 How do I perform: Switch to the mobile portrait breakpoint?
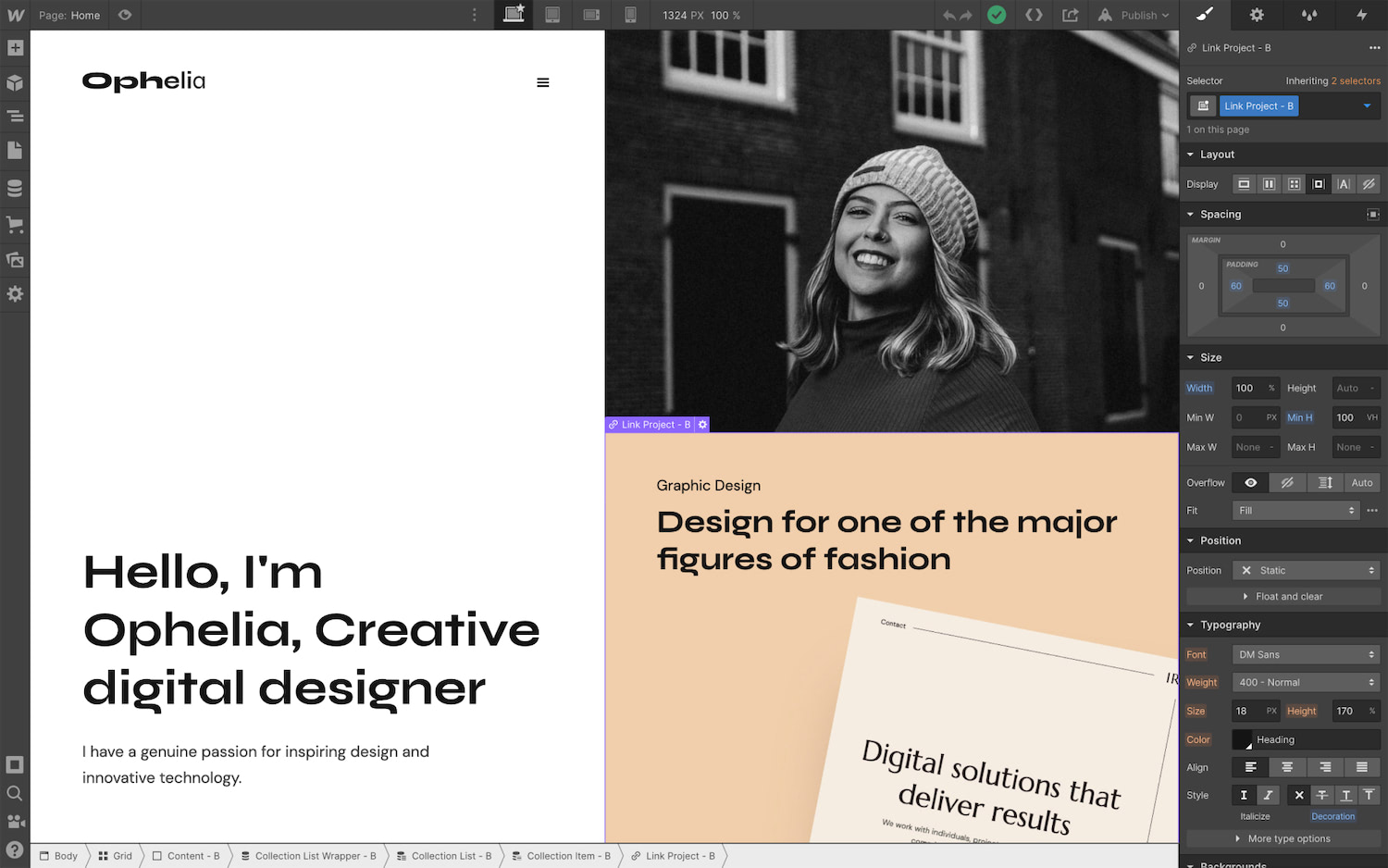[x=630, y=15]
